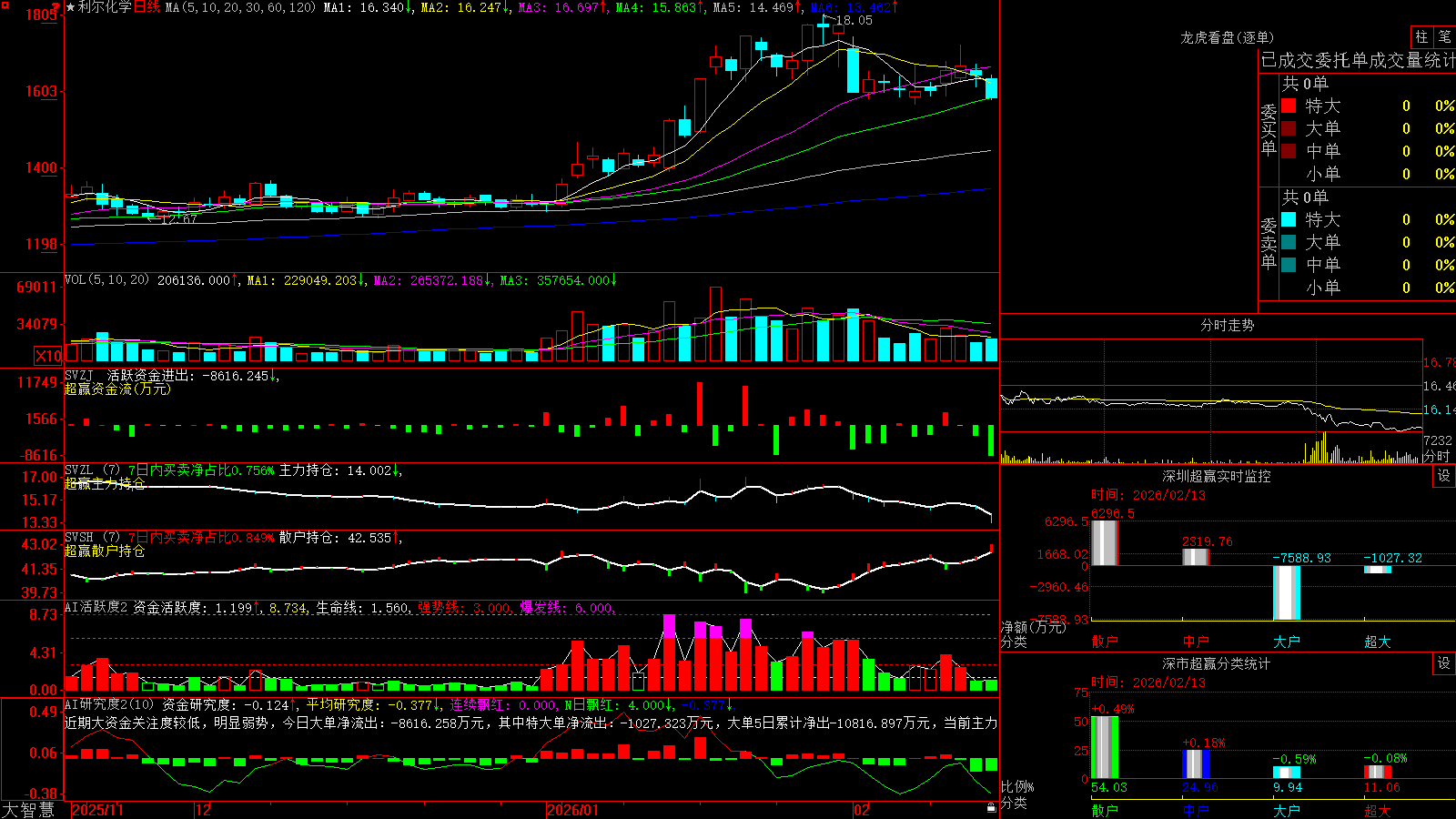Click the 平均研究度: -0.377 value
The width and height of the screenshot is (1456, 819).
(369, 704)
